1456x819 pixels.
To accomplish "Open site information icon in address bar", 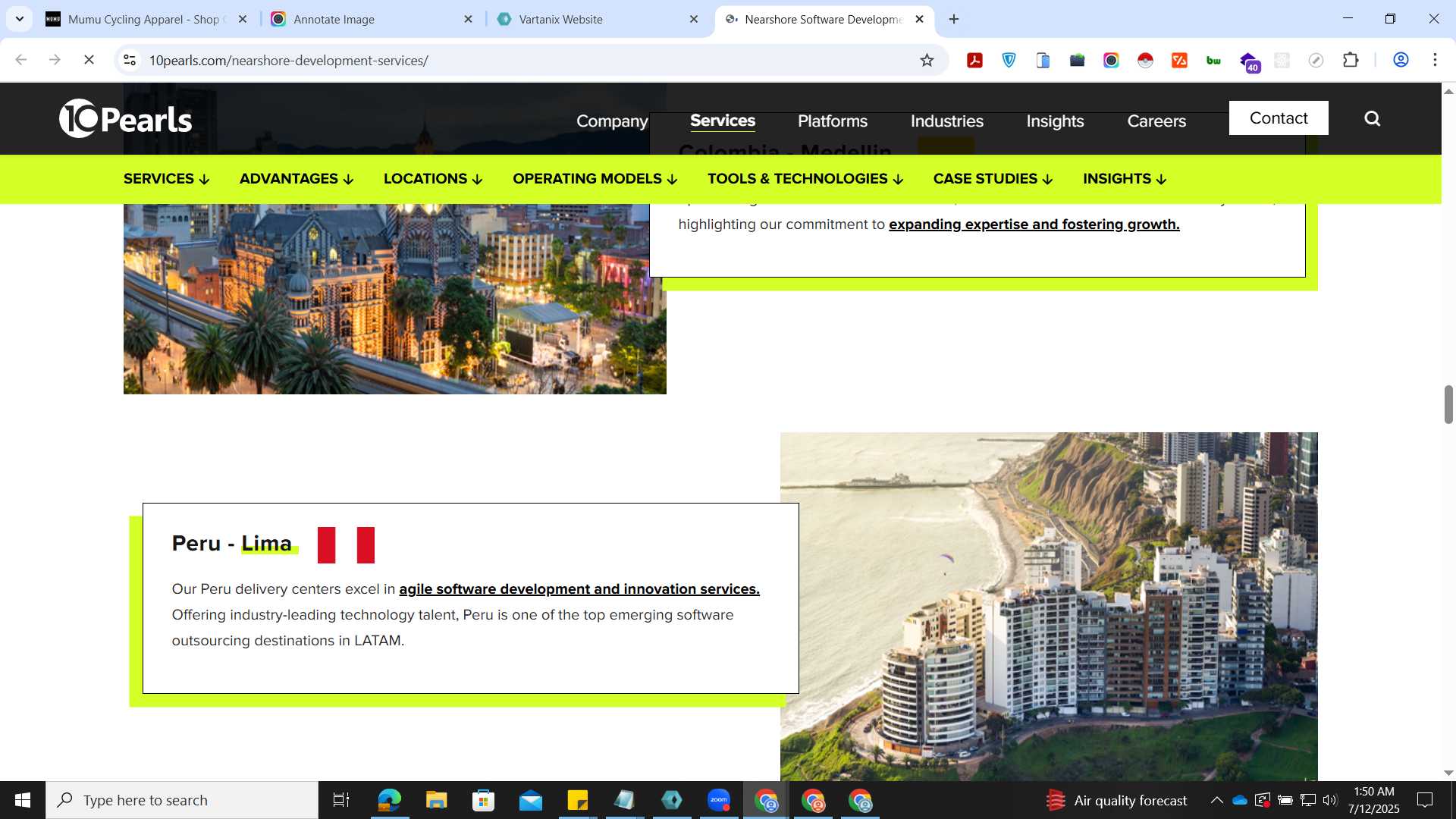I will click(130, 60).
